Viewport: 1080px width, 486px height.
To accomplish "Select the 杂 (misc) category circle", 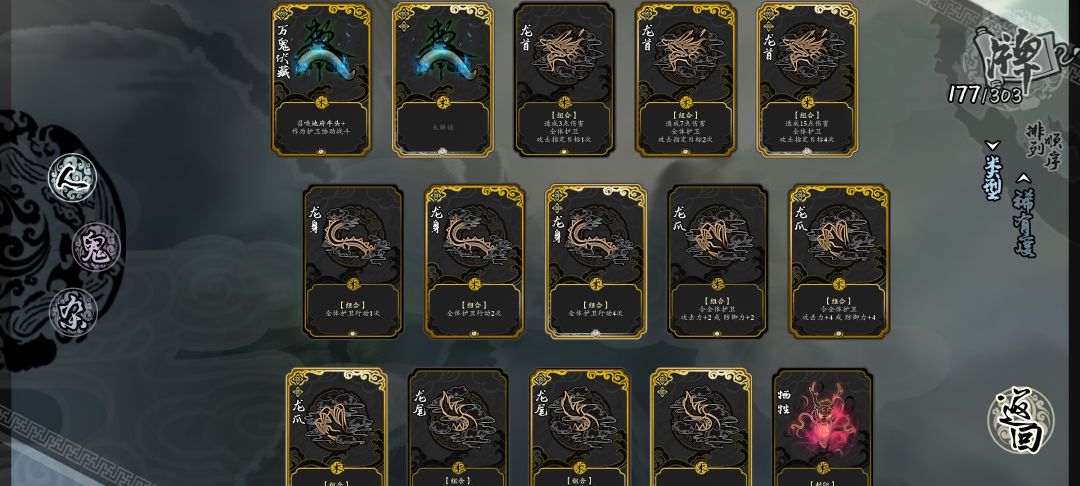I will [73, 313].
